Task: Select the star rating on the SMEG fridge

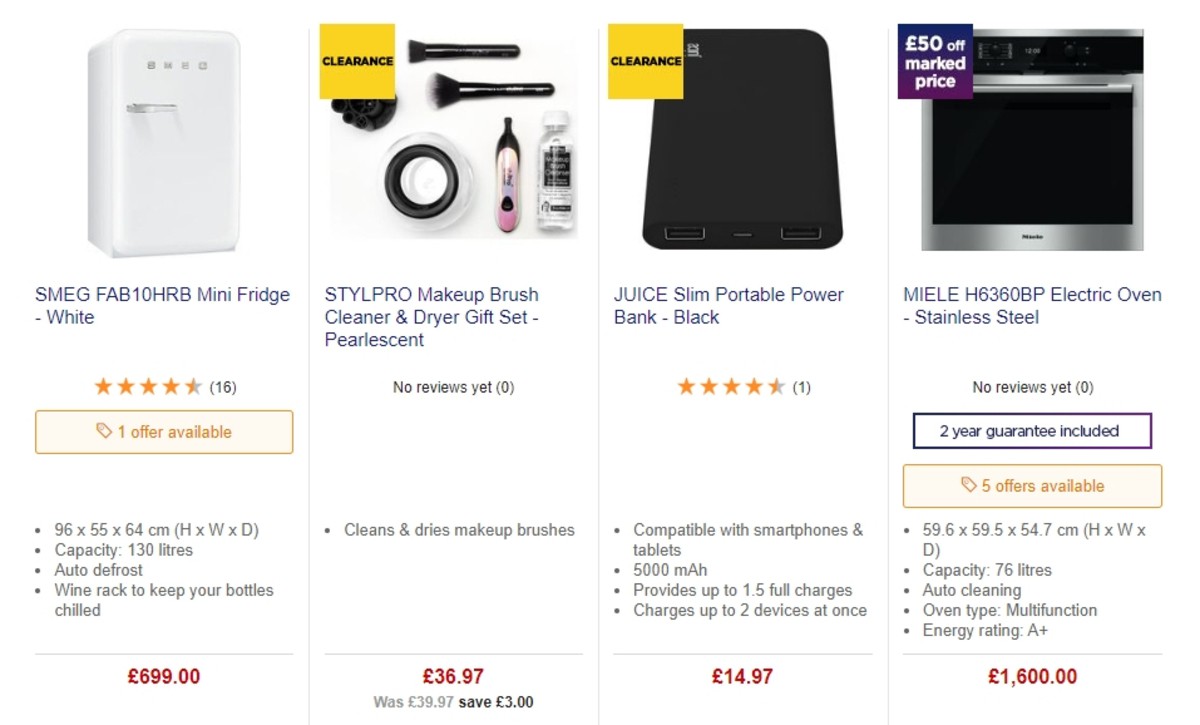Action: (x=148, y=385)
